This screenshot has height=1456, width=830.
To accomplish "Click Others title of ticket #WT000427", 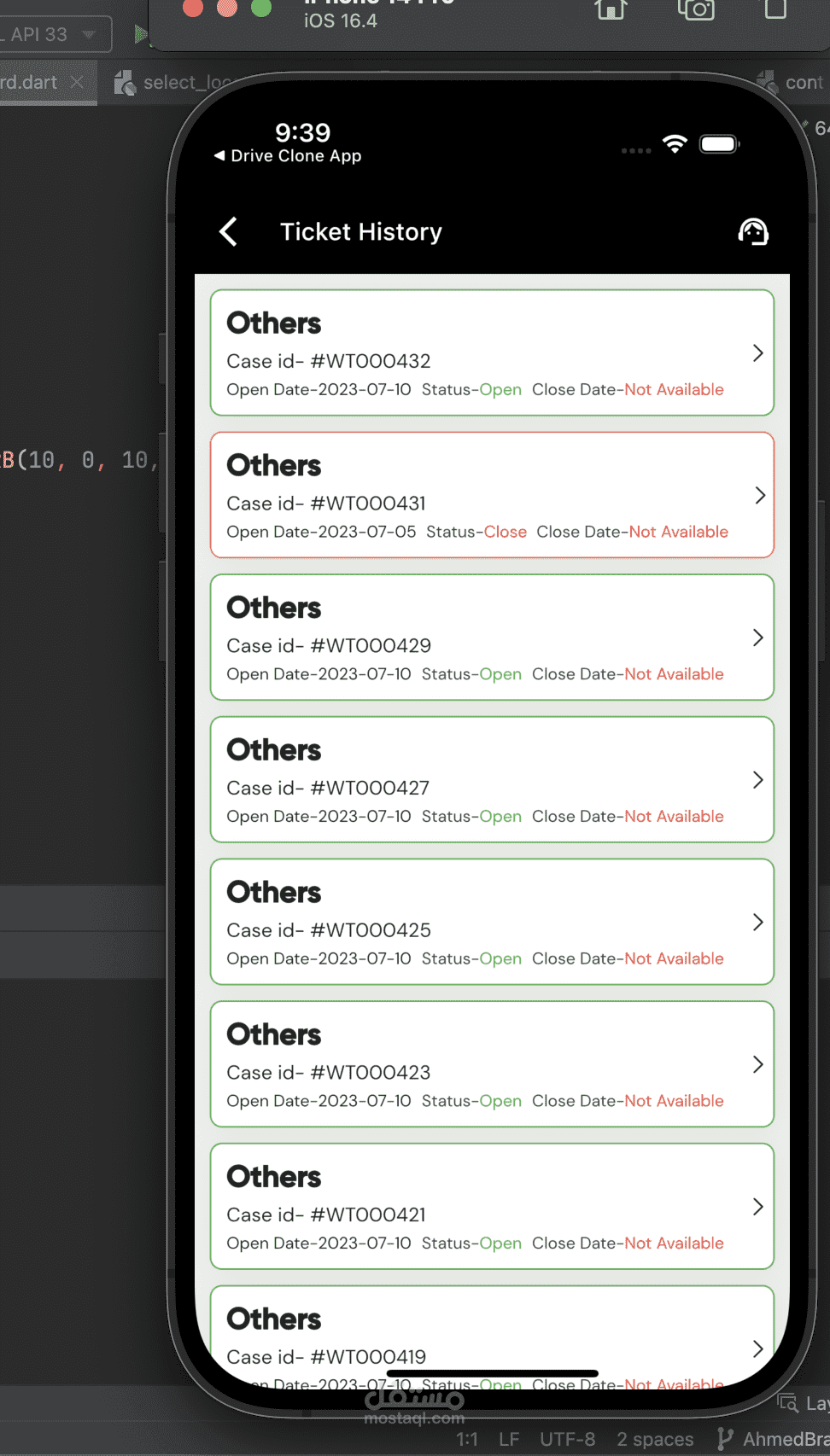I will [274, 750].
